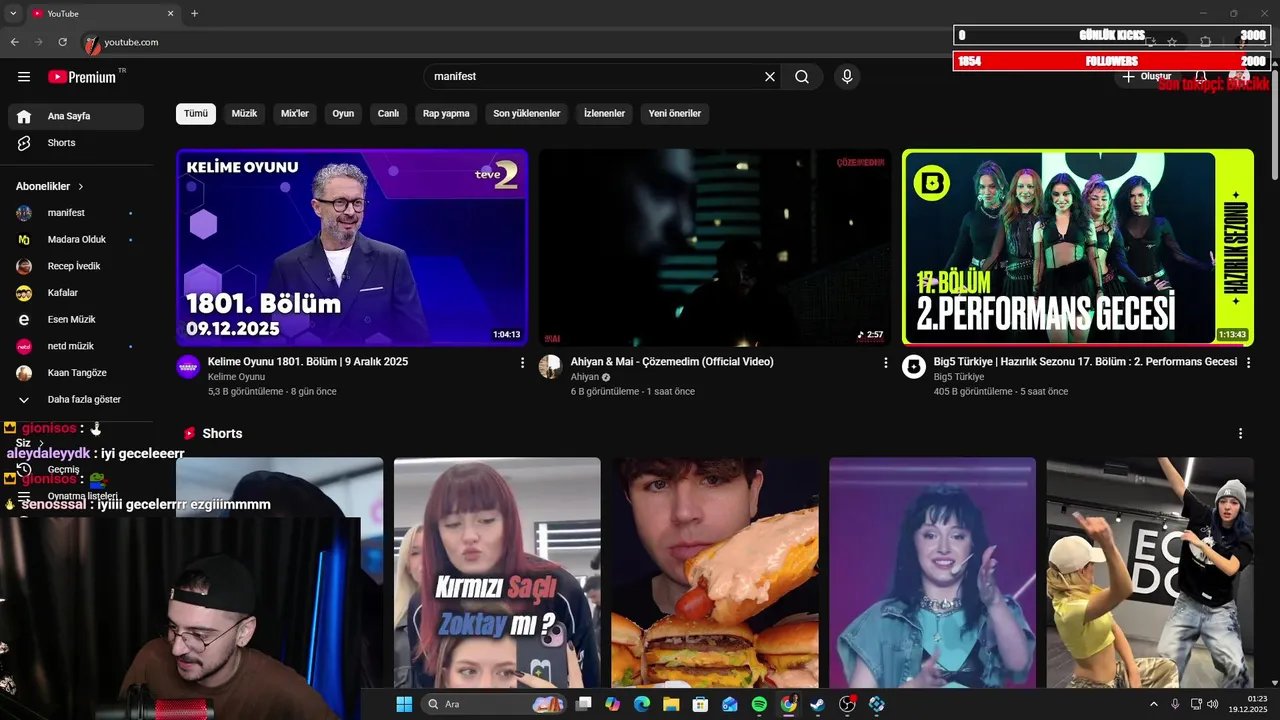The height and width of the screenshot is (720, 1280).
Task: Go back with the browser back arrow
Action: (14, 42)
